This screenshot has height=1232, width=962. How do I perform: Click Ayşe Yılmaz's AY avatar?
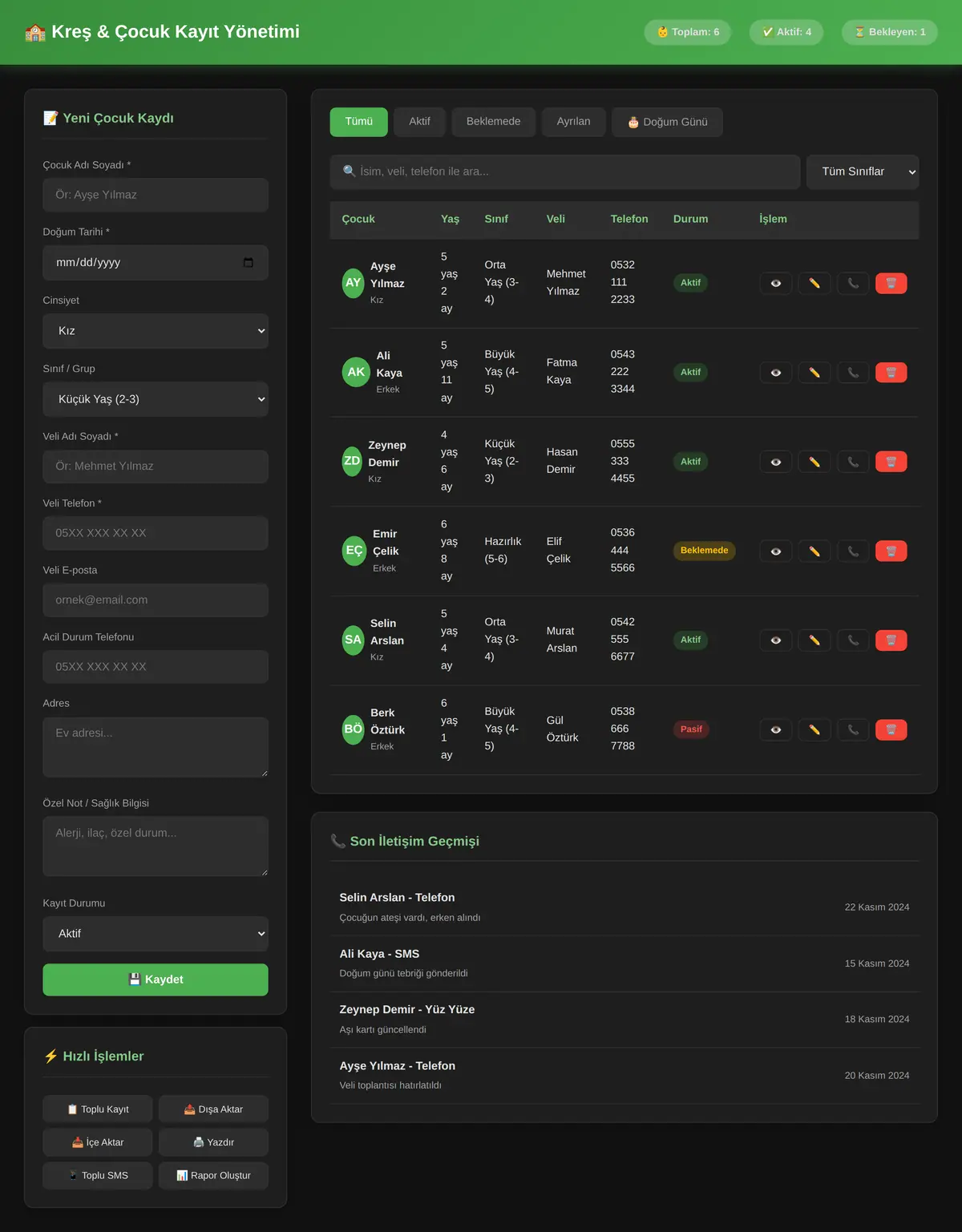[354, 283]
